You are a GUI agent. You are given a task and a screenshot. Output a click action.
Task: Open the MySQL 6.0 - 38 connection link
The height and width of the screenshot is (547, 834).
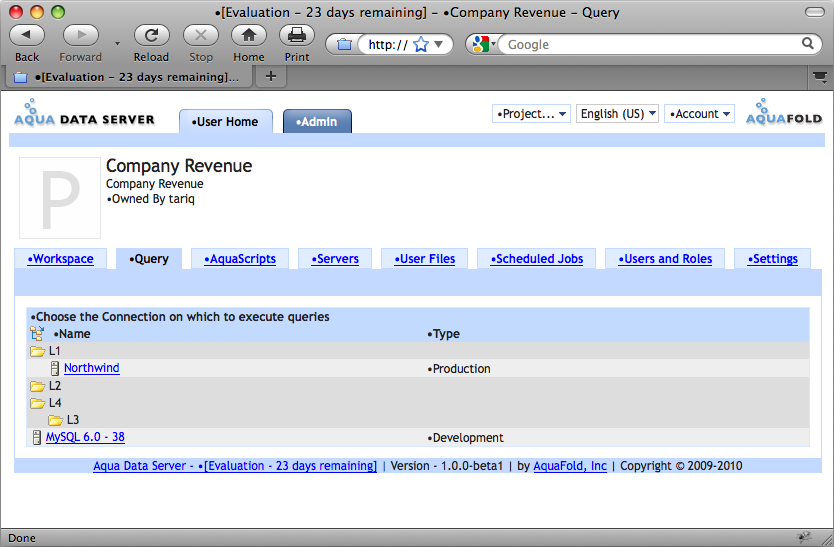tap(85, 437)
